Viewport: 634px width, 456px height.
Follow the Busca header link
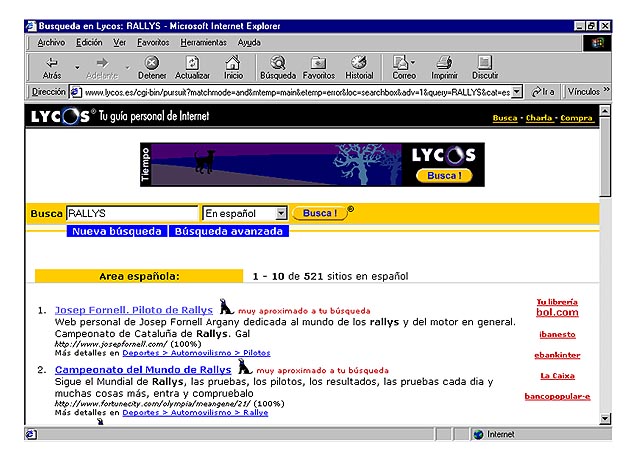point(505,118)
